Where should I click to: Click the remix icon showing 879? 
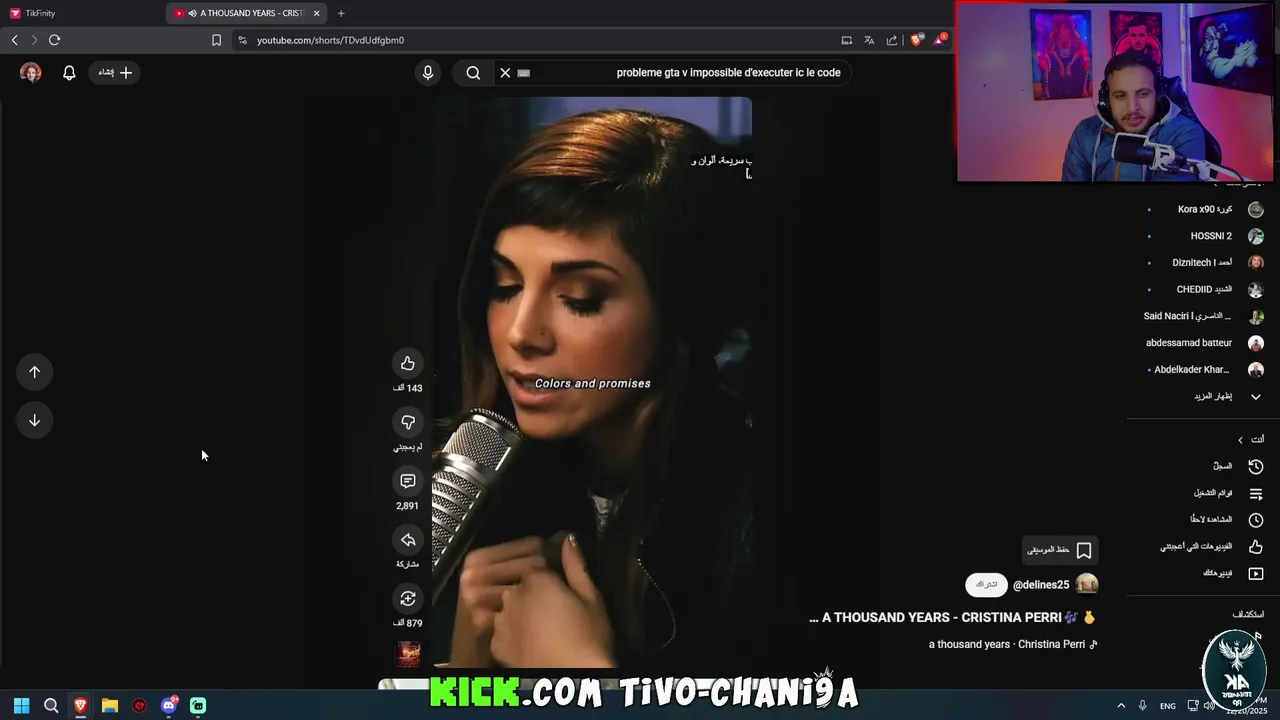click(408, 599)
